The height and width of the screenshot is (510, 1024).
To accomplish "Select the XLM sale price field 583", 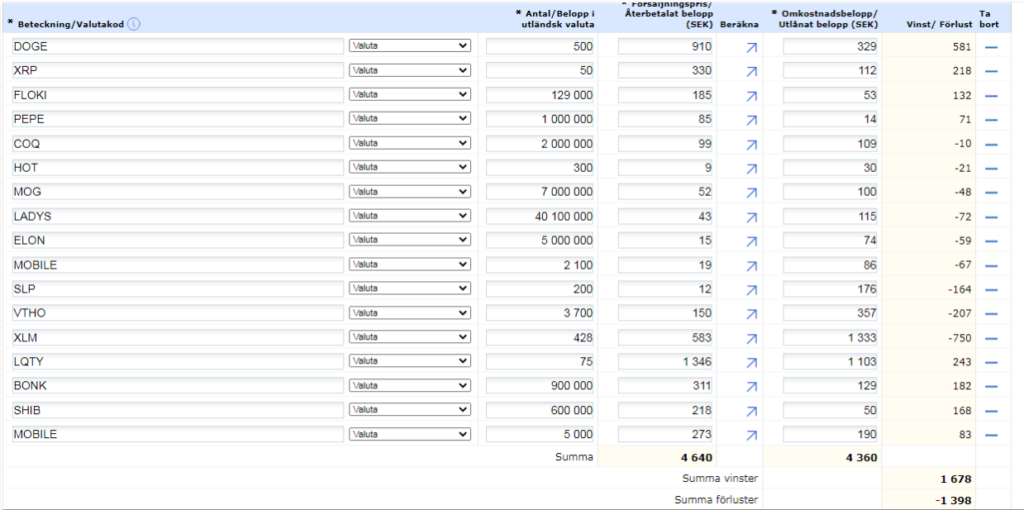I will click(x=665, y=338).
